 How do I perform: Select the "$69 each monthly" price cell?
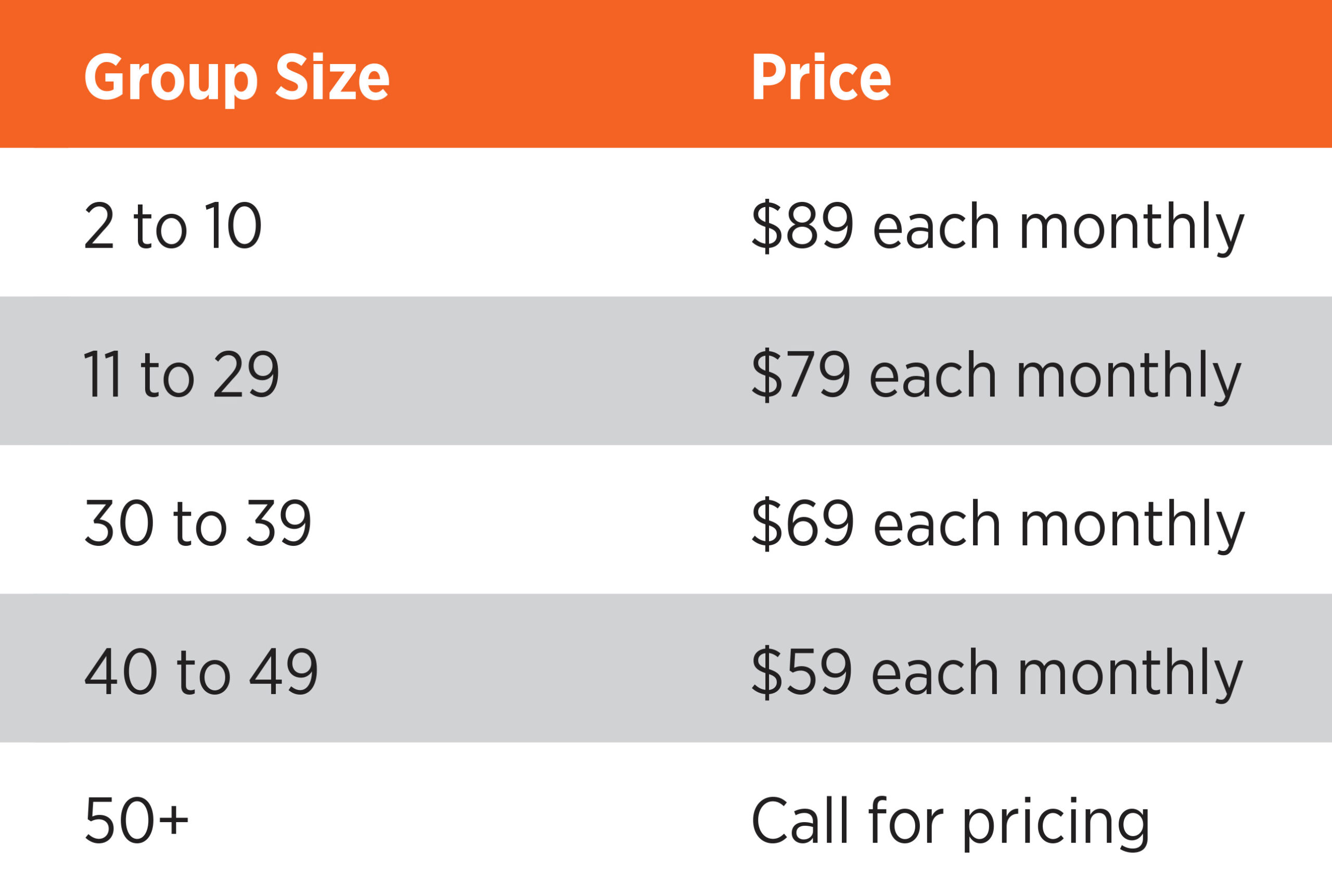[997, 523]
